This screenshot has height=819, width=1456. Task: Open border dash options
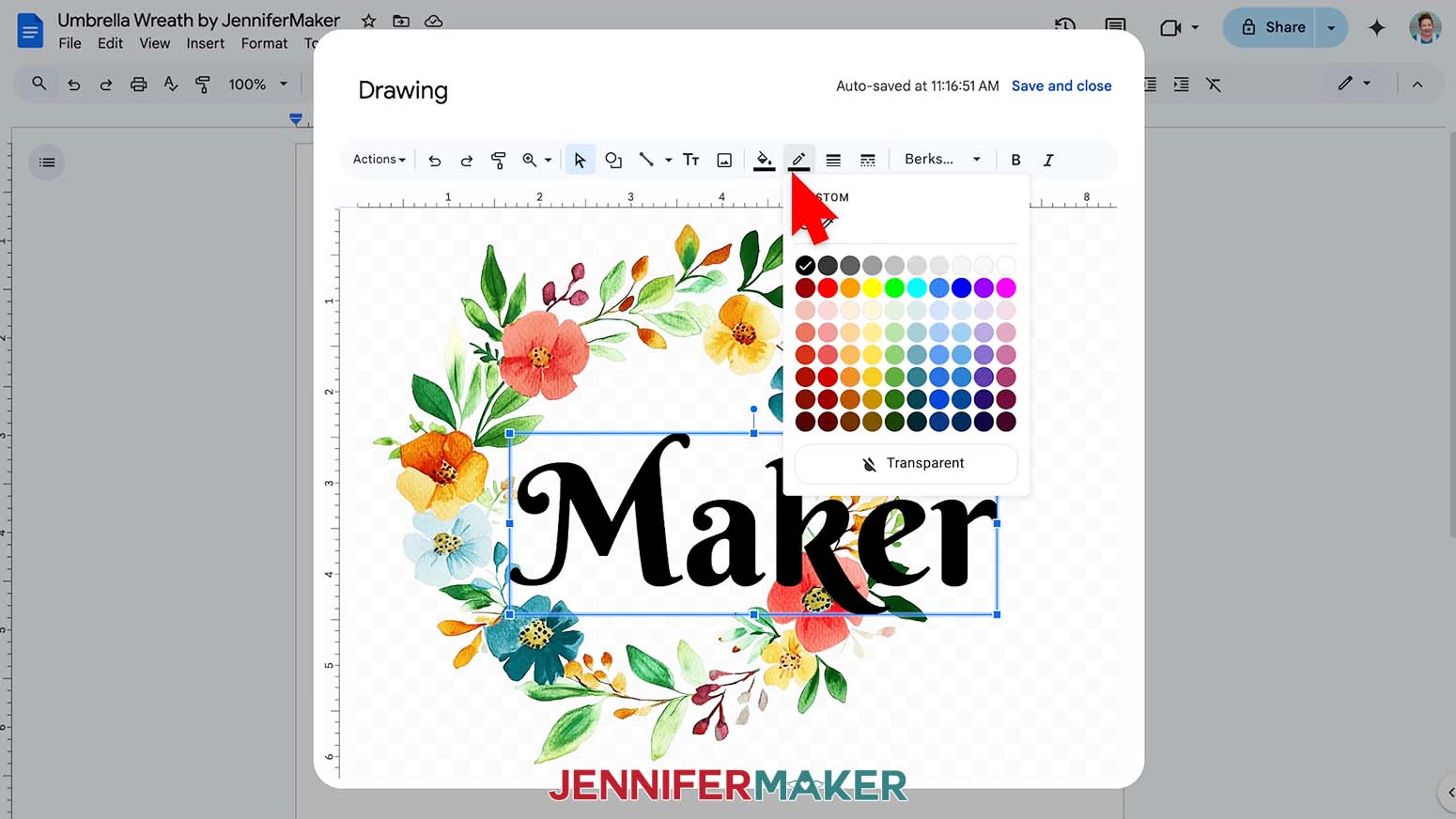coord(868,161)
